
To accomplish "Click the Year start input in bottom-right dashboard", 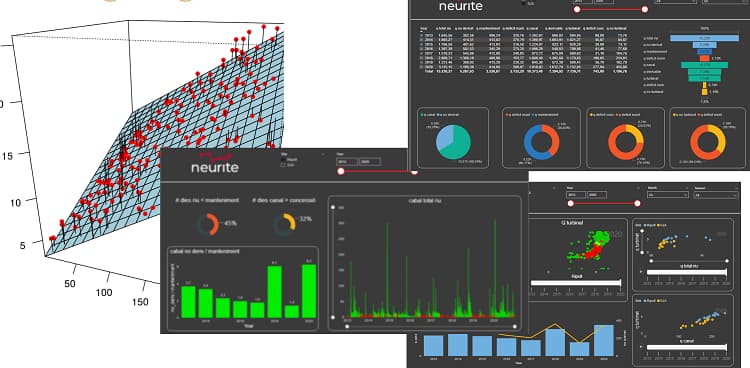I will click(x=576, y=195).
